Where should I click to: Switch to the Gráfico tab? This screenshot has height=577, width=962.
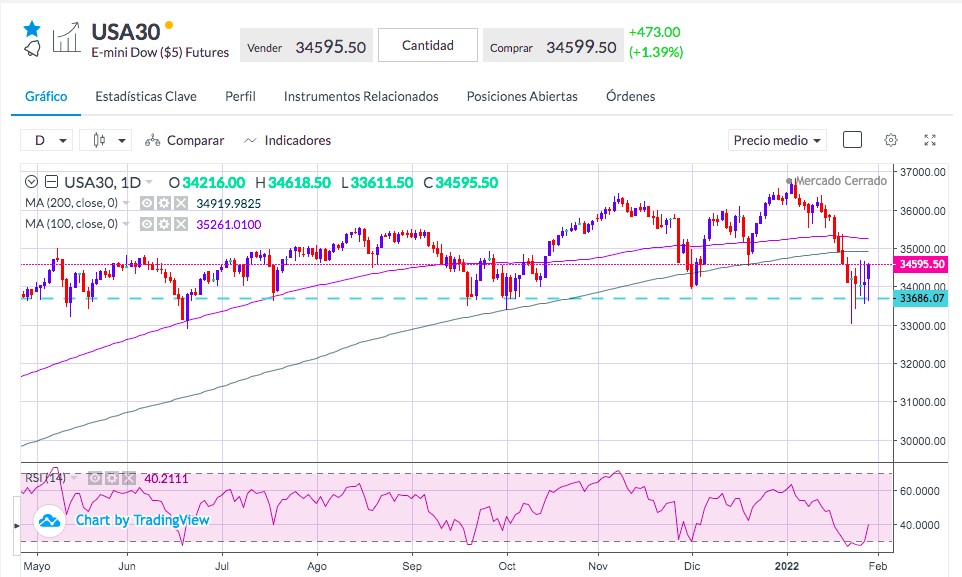click(x=46, y=96)
